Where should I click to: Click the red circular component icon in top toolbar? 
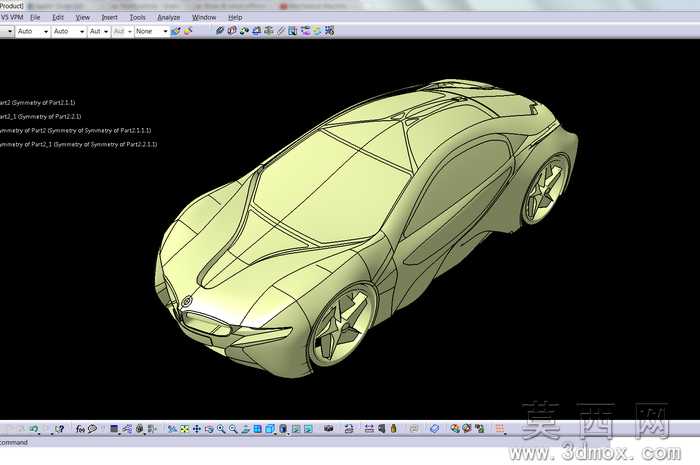click(x=232, y=30)
